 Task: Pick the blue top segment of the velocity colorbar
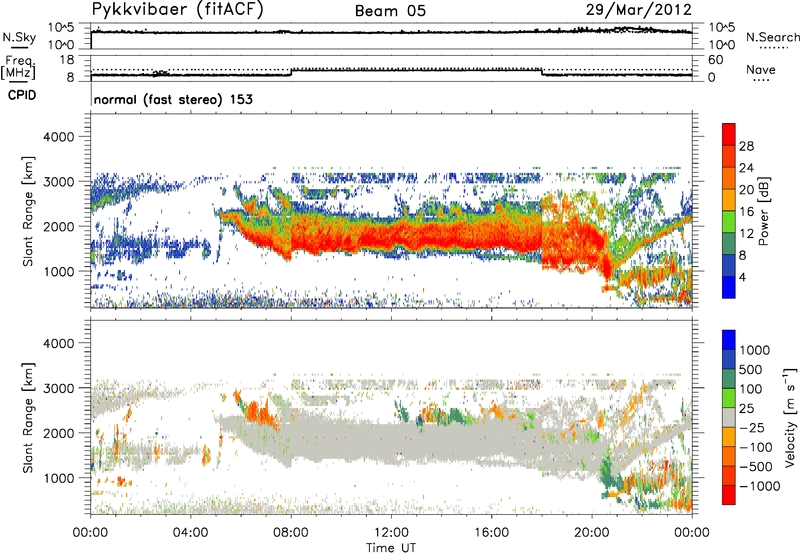(x=729, y=339)
